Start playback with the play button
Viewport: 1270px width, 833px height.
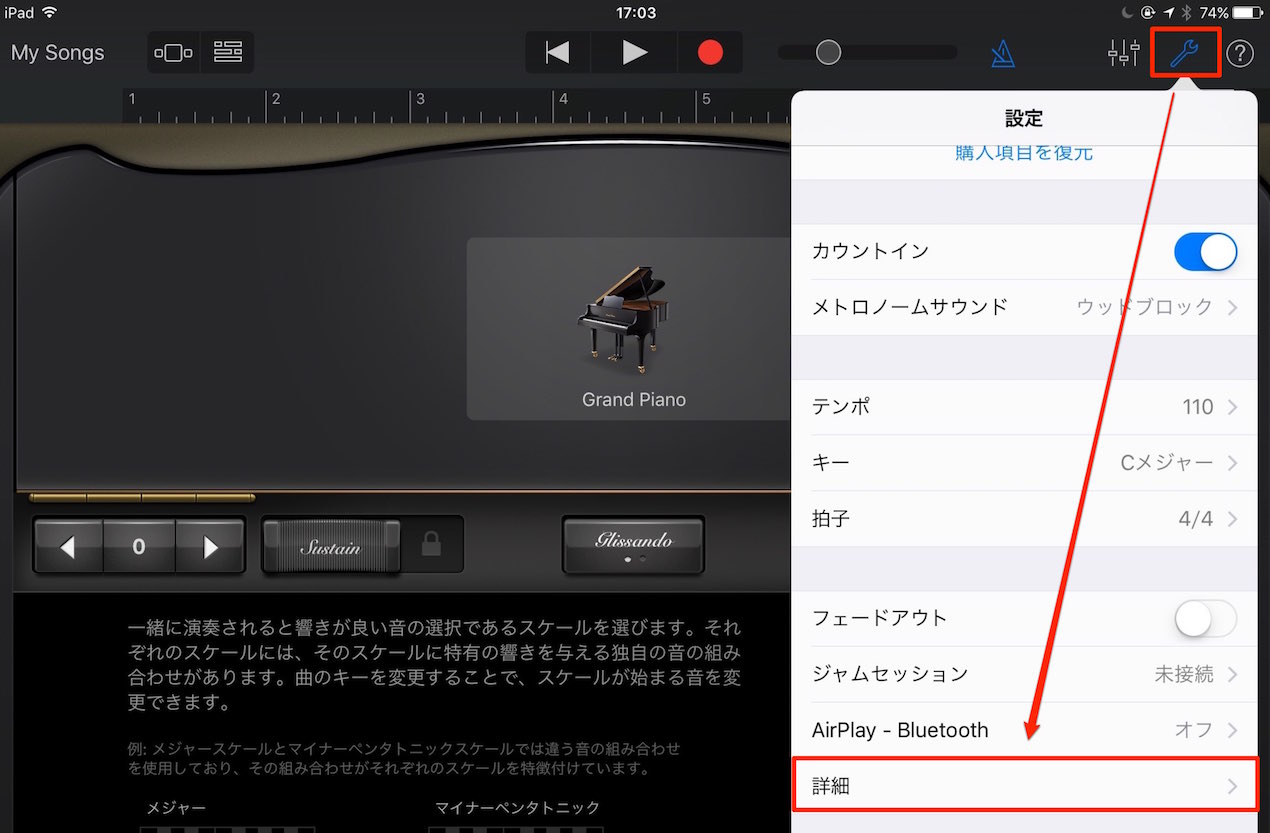pos(634,52)
